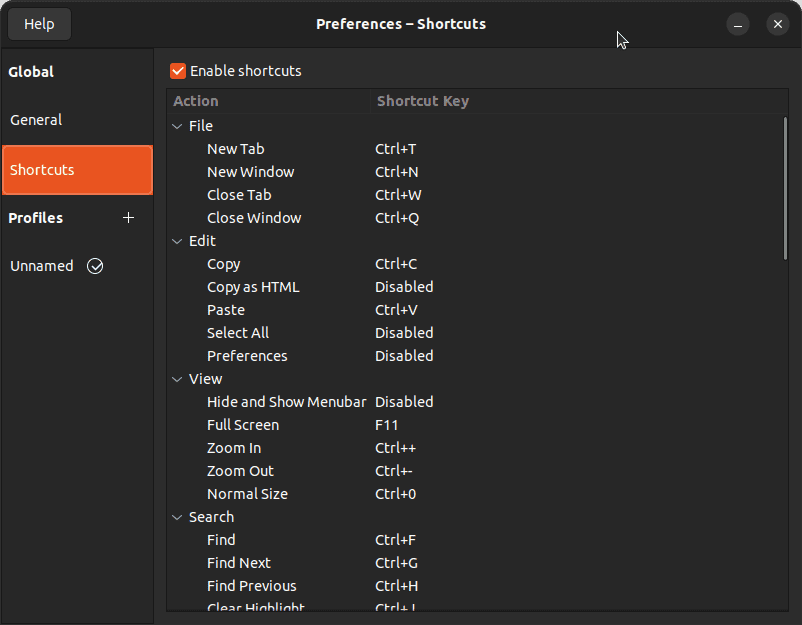Edit the Ctrl+W shortcut key

(x=398, y=195)
